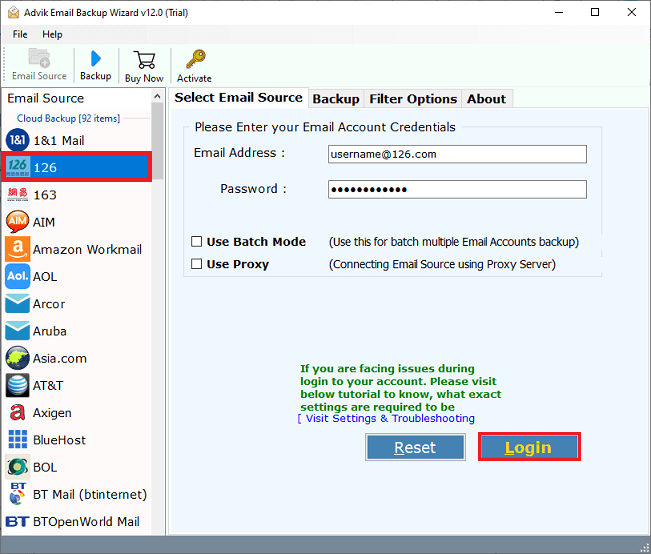Choose Amazon Workmail email source
The width and height of the screenshot is (651, 554).
click(87, 249)
